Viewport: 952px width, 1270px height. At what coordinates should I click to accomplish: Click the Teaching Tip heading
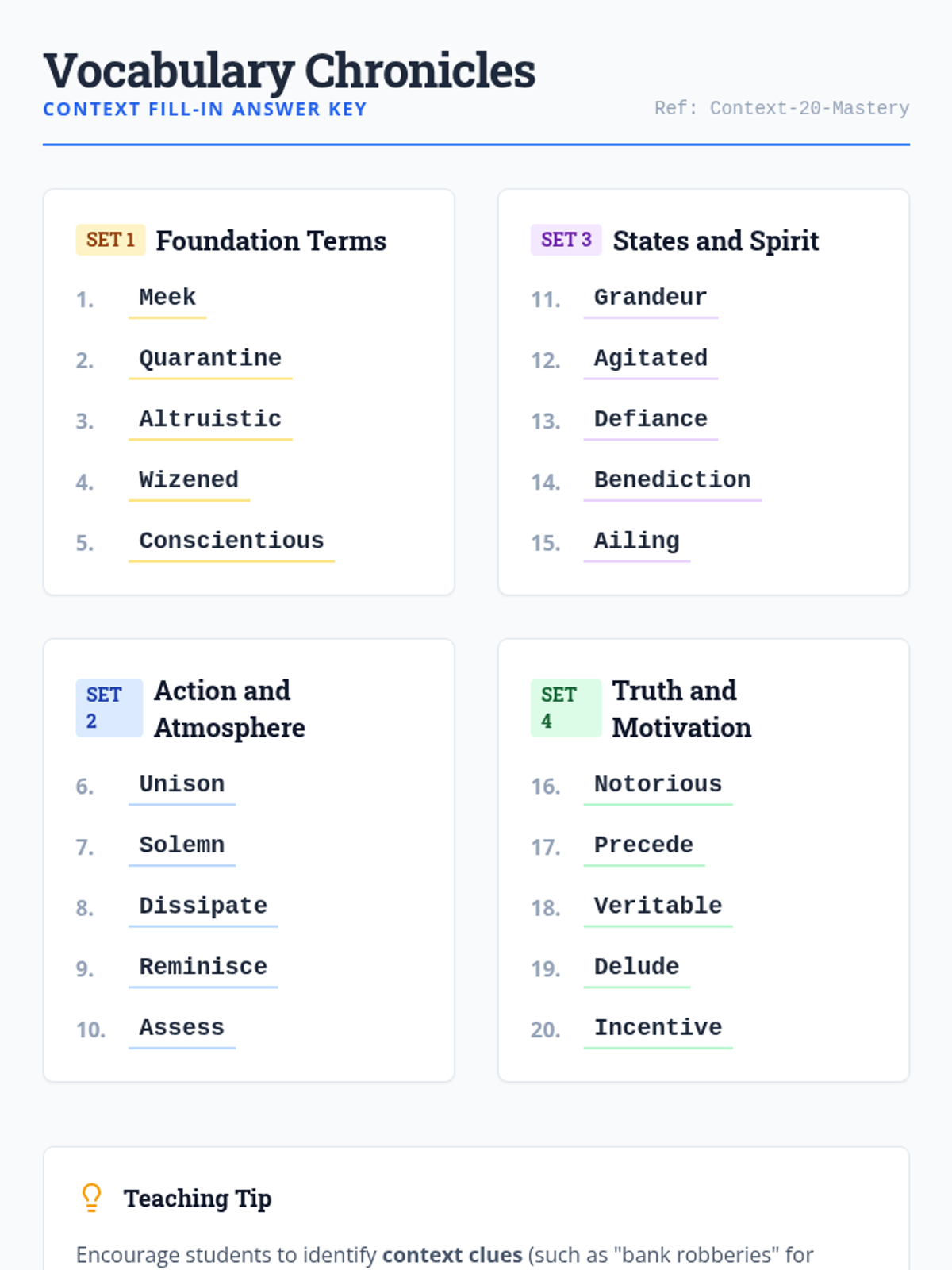tap(198, 1198)
